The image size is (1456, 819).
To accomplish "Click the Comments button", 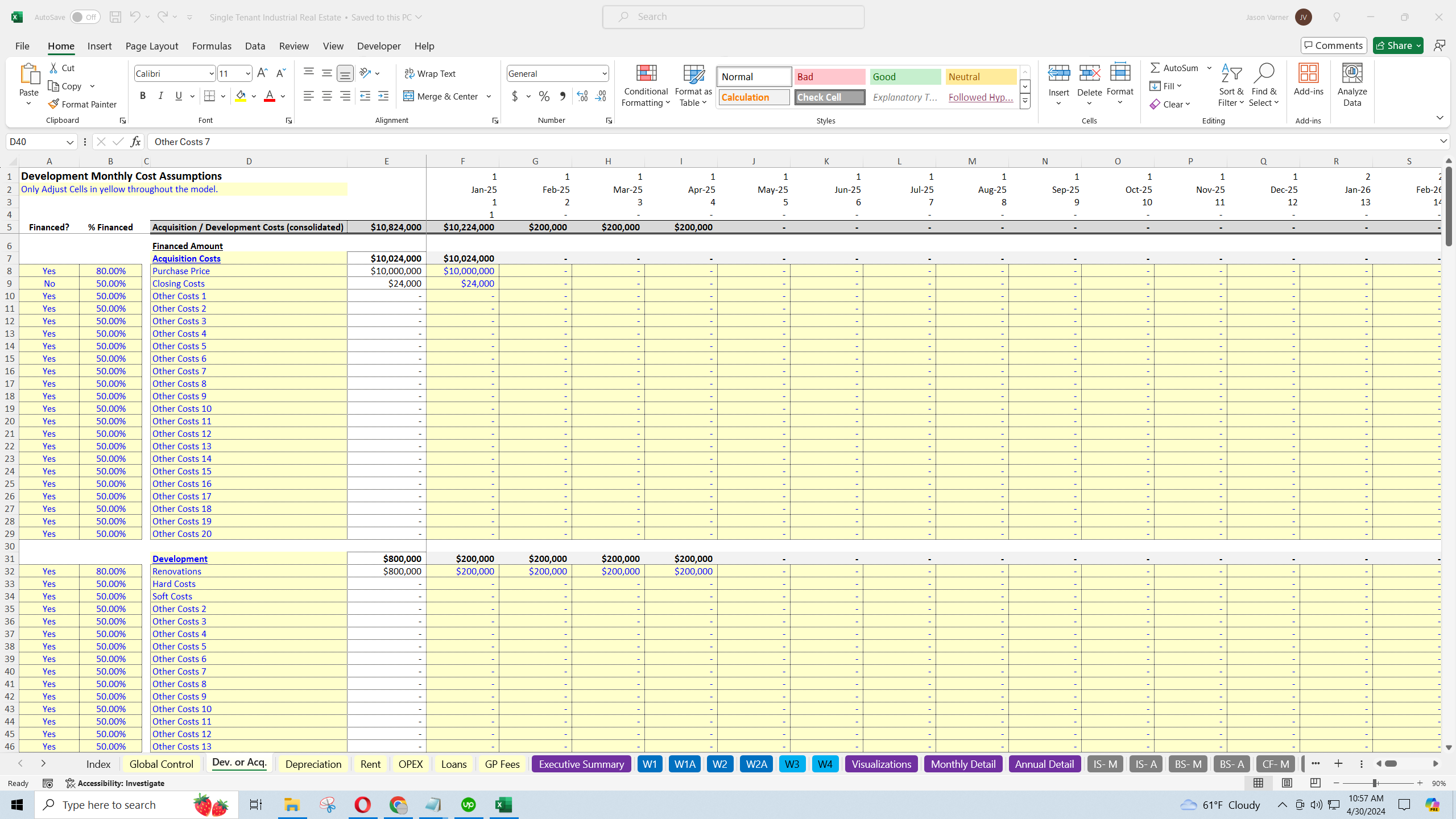I will tap(1334, 45).
